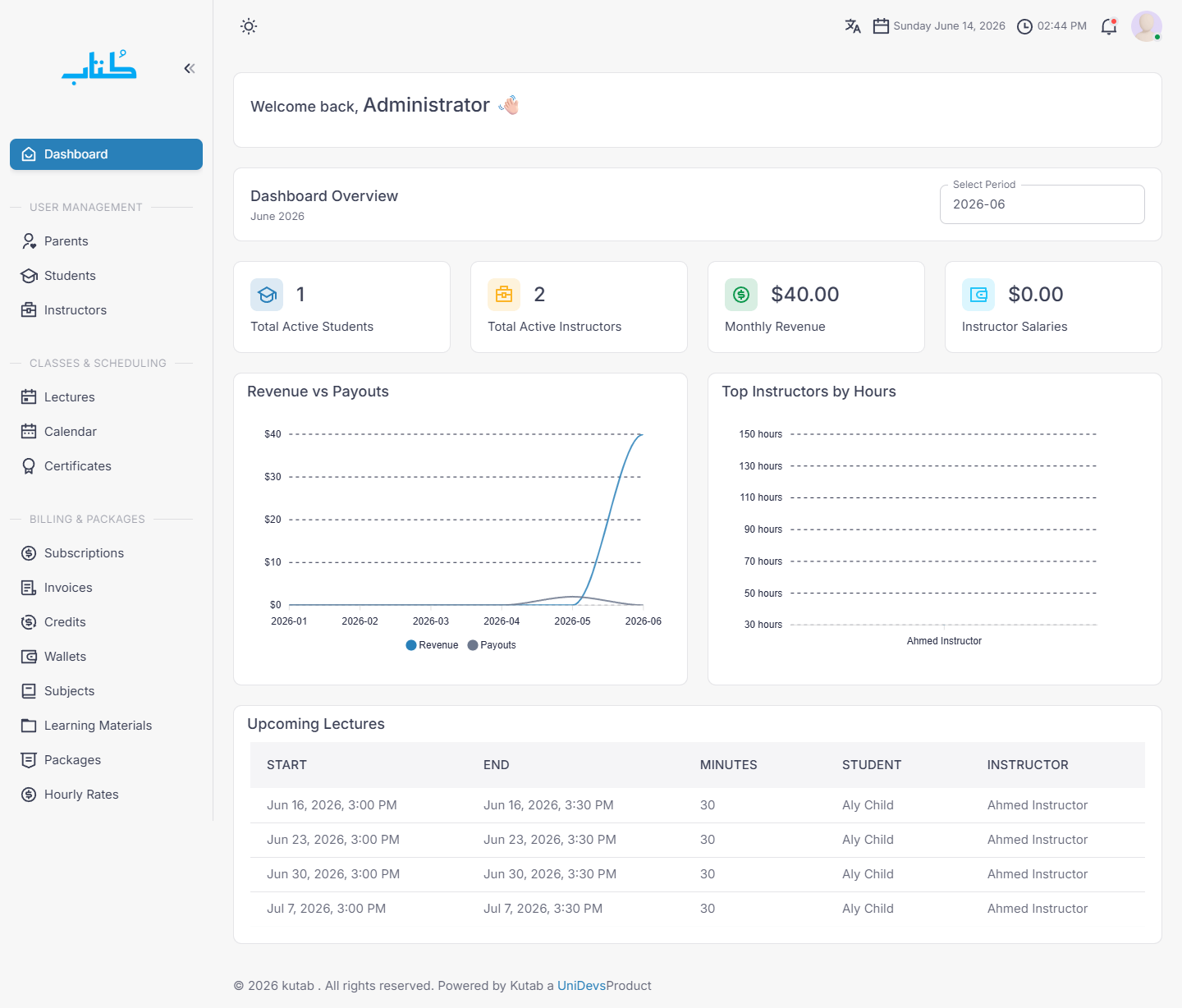Open the user avatar menu
The image size is (1182, 1008).
tap(1147, 26)
